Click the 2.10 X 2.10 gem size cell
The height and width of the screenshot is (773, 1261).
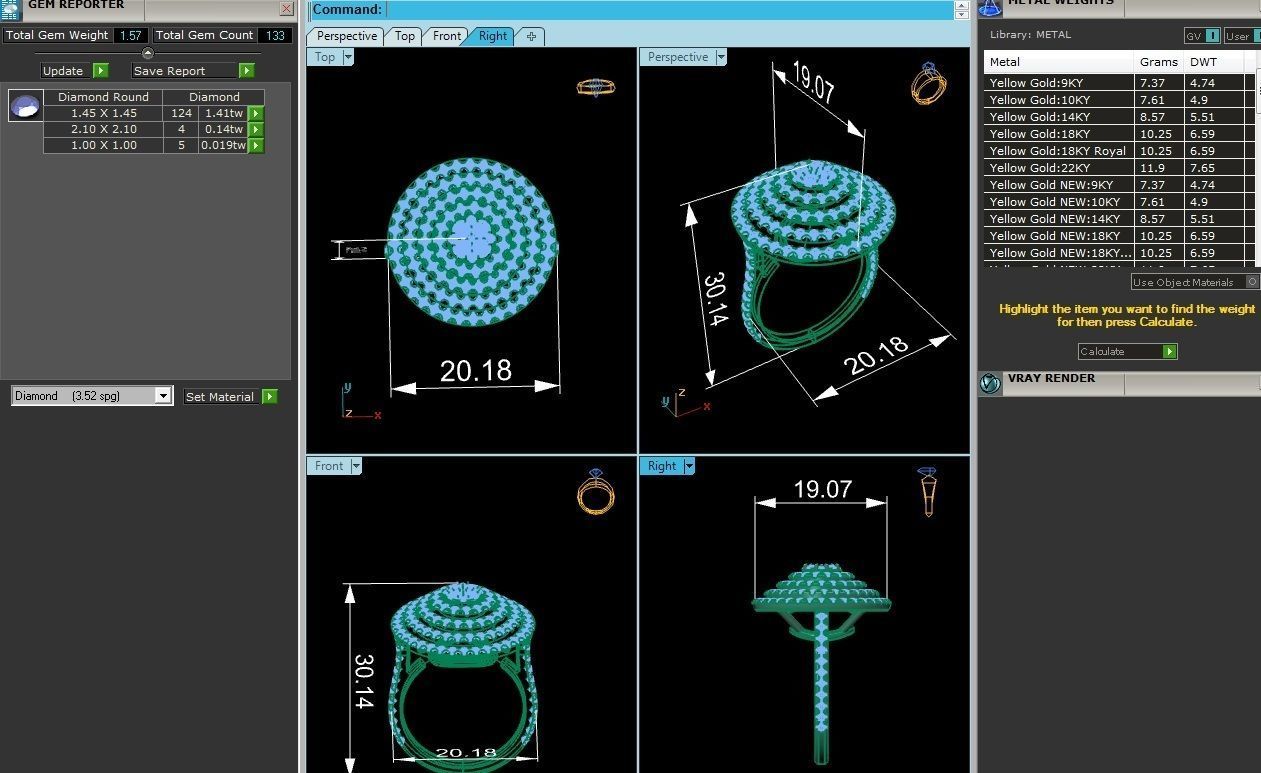click(103, 129)
